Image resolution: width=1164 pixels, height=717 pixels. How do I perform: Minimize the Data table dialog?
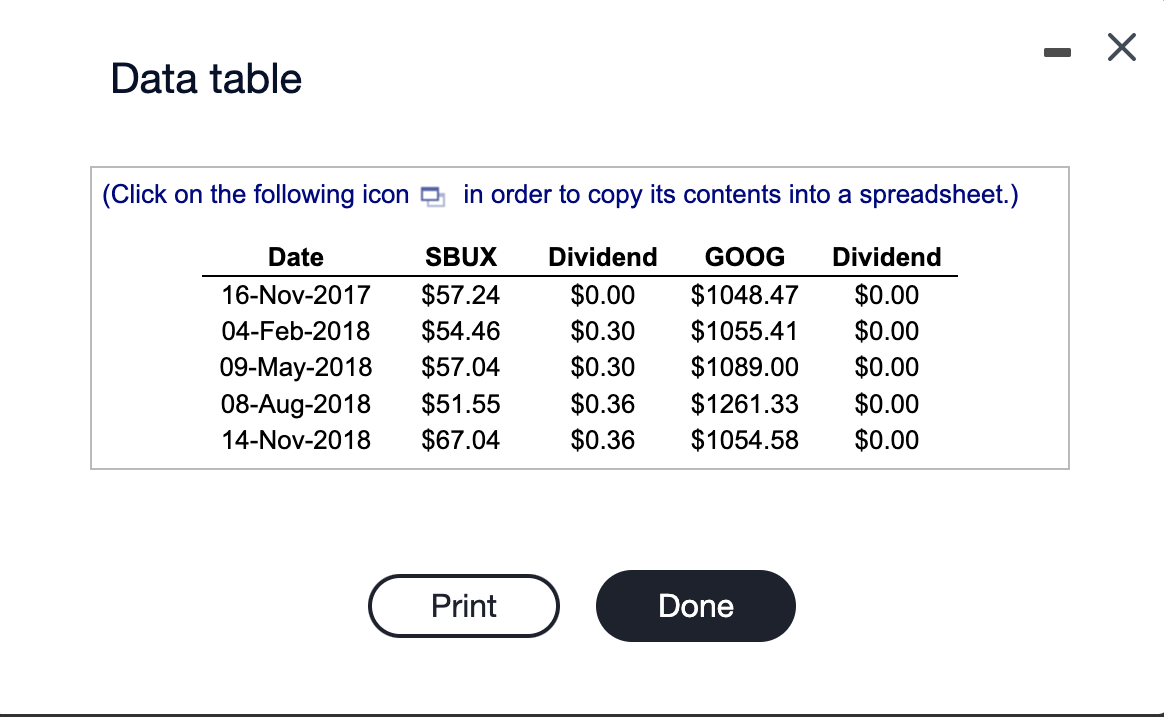(1057, 52)
